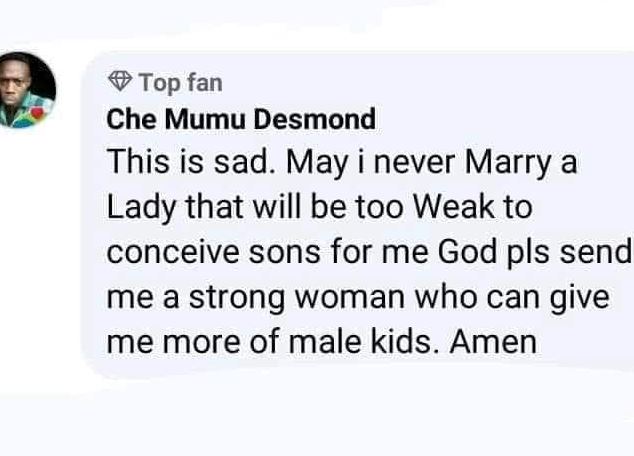The width and height of the screenshot is (634, 456).
Task: Open the commenter's profile picture
Action: pos(27,90)
